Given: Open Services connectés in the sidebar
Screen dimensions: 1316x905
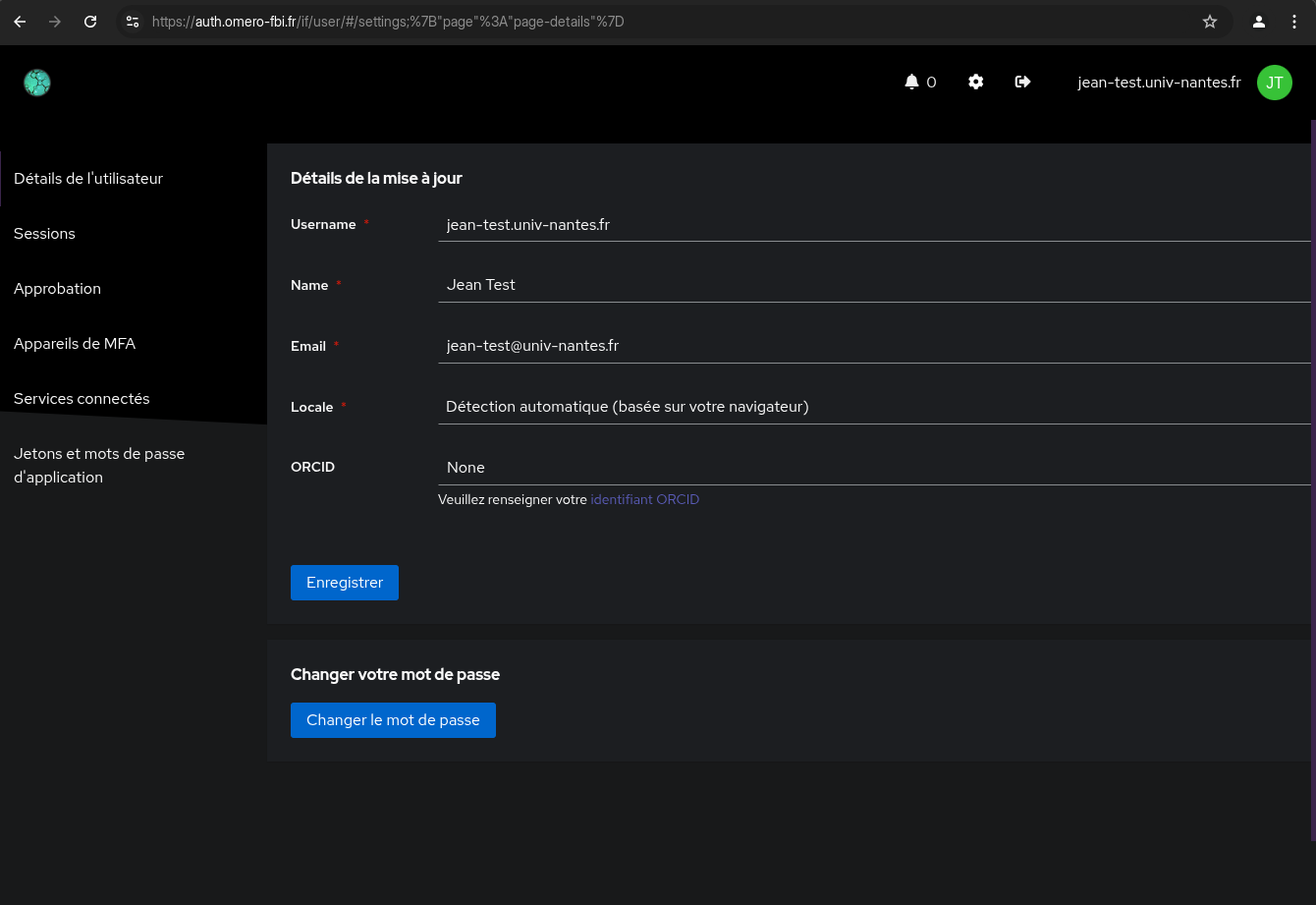Looking at the screenshot, I should tap(134, 399).
